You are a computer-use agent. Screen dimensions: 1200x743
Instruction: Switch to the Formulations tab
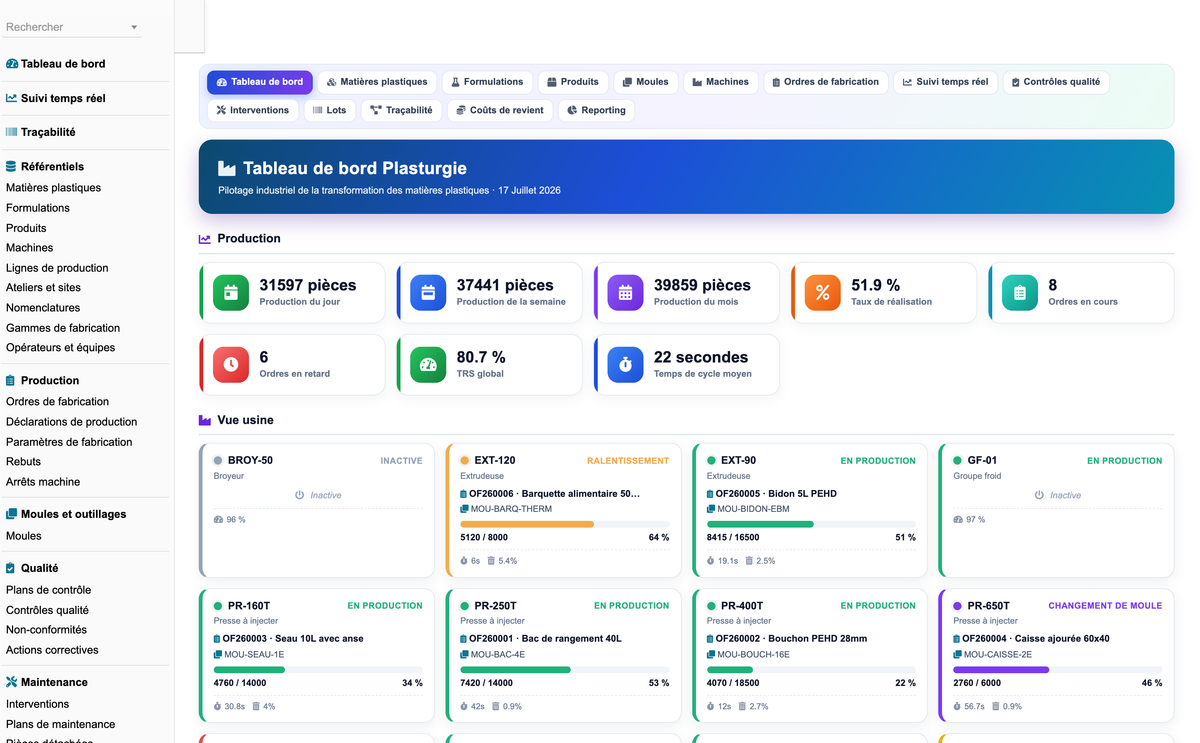(487, 82)
